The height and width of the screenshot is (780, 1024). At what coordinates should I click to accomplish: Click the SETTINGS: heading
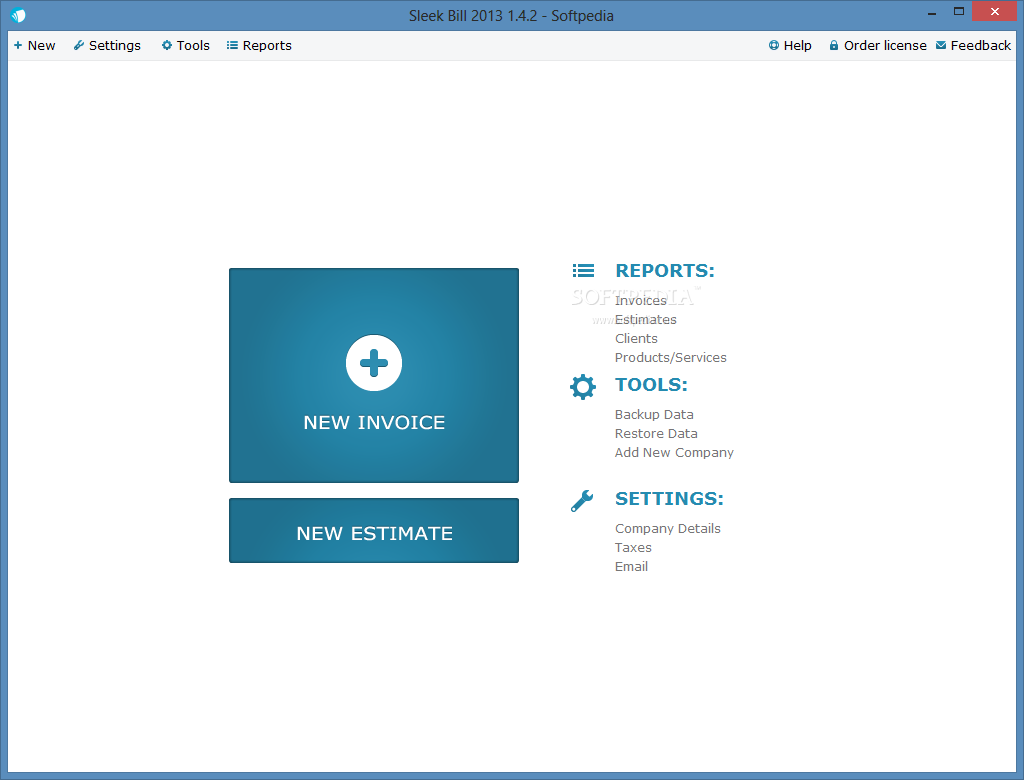pos(669,498)
